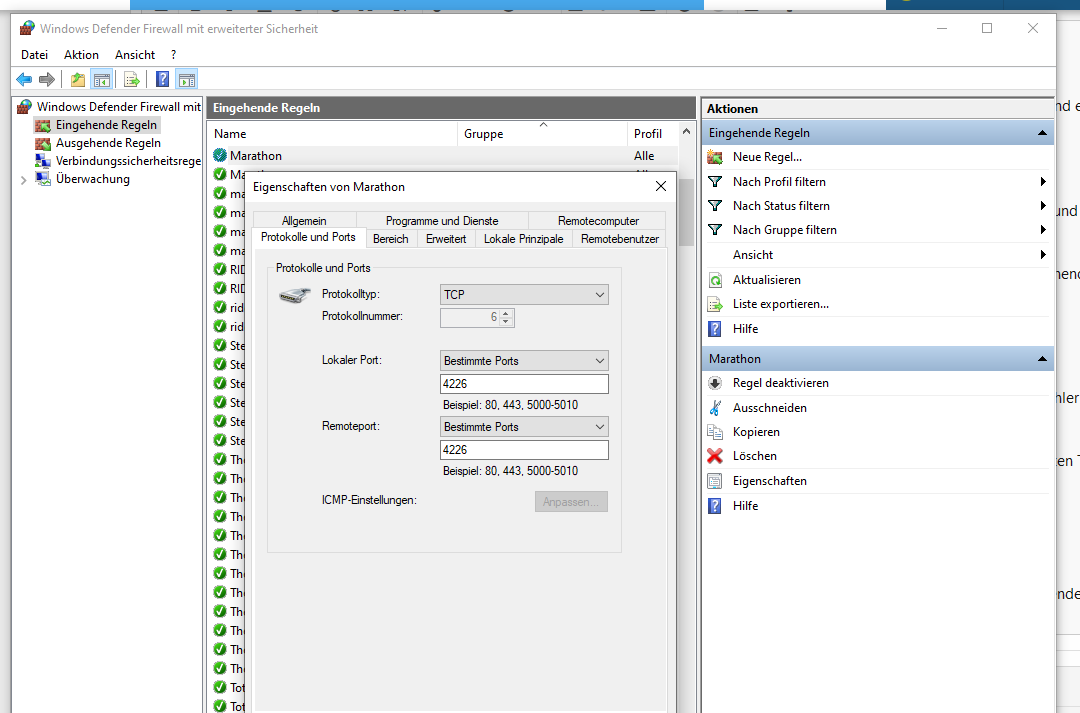Sort rules by the Profil column header

pyautogui.click(x=652, y=134)
